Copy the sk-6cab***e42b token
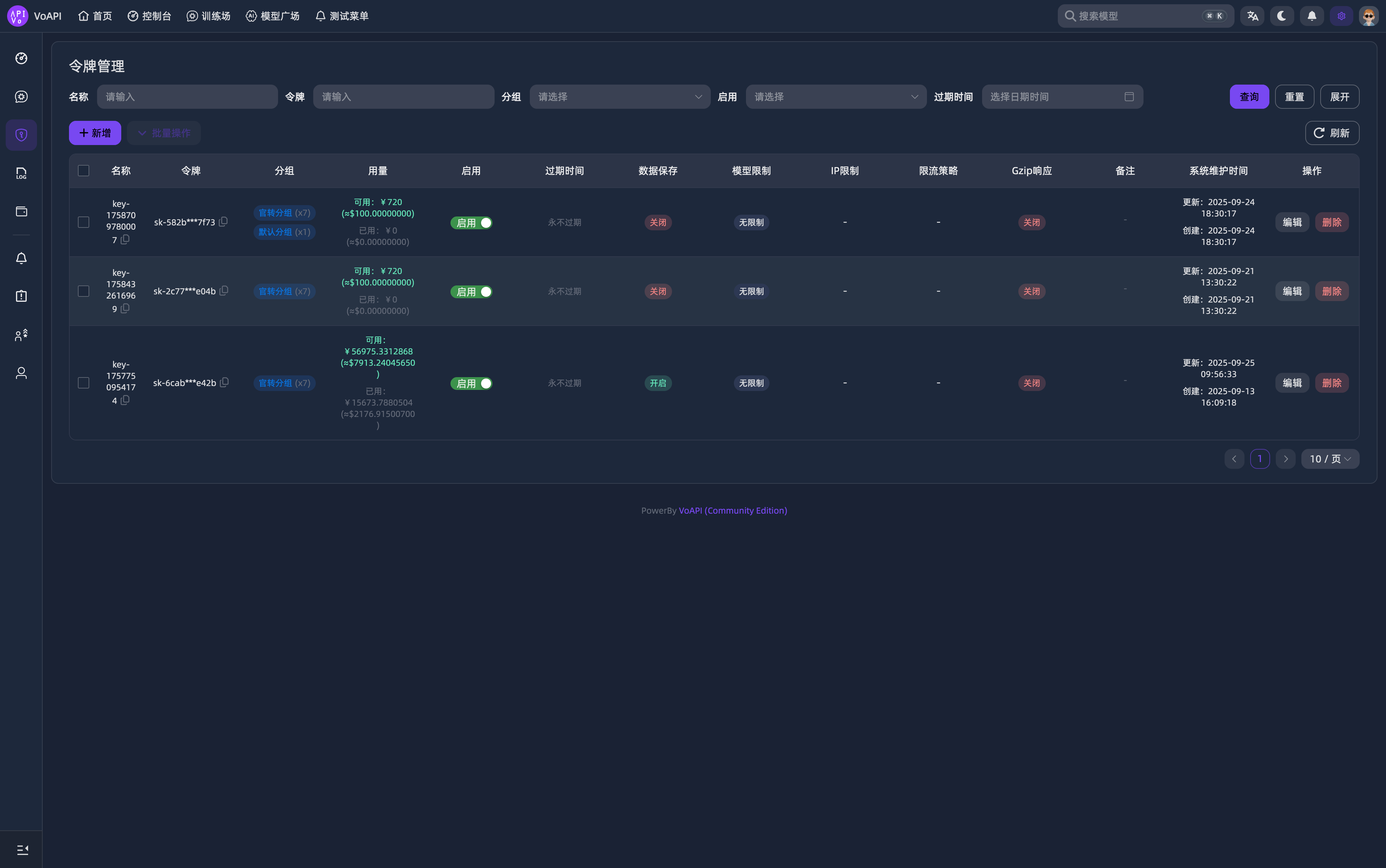The width and height of the screenshot is (1386, 868). pyautogui.click(x=224, y=382)
